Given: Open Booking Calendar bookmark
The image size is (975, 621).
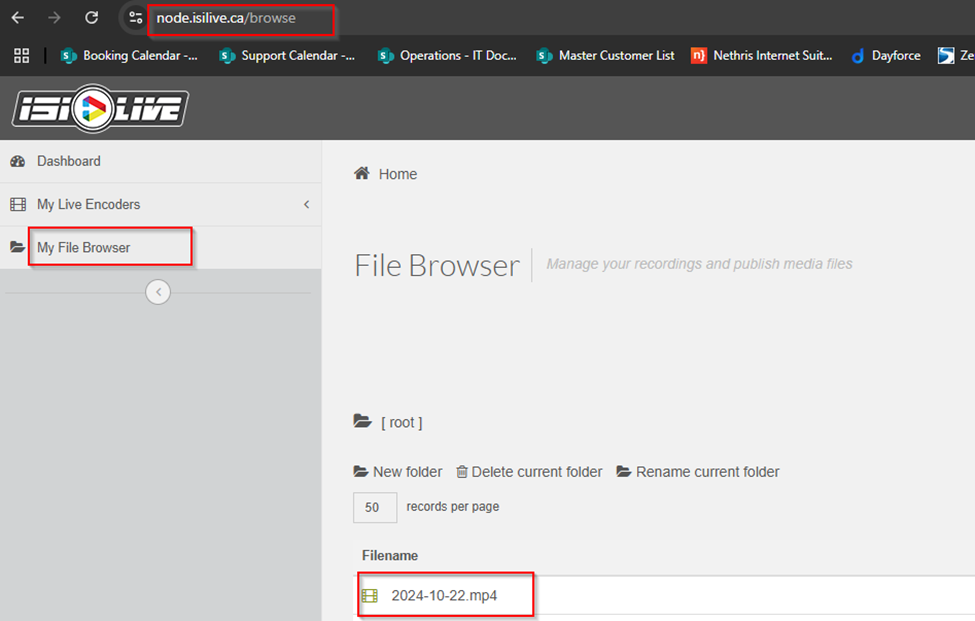Looking at the screenshot, I should [x=130, y=56].
